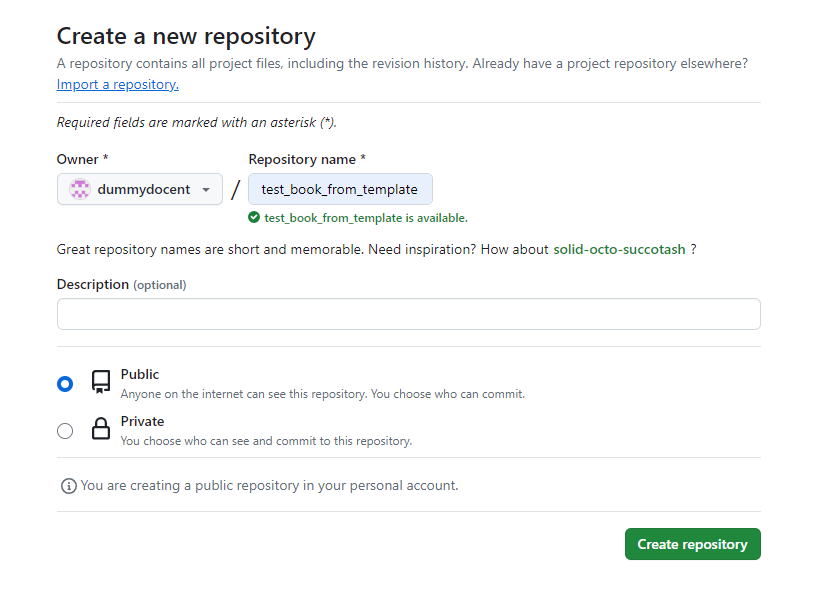Click the Private repository padlock icon
The height and width of the screenshot is (590, 816).
(100, 428)
